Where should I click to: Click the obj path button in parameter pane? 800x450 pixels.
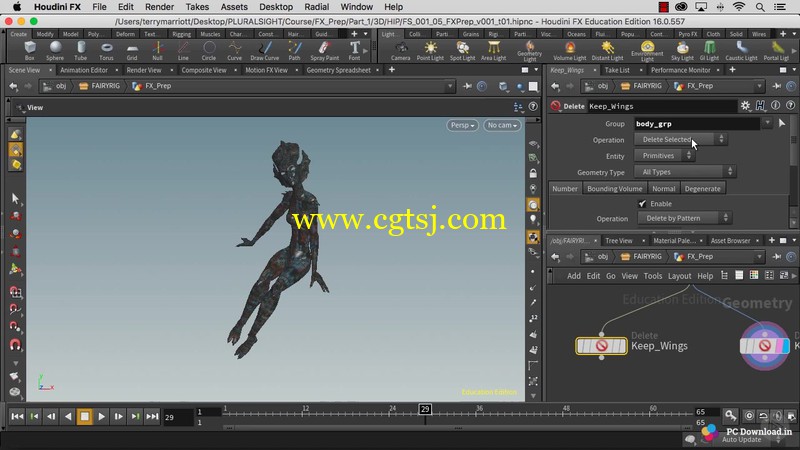pos(597,86)
